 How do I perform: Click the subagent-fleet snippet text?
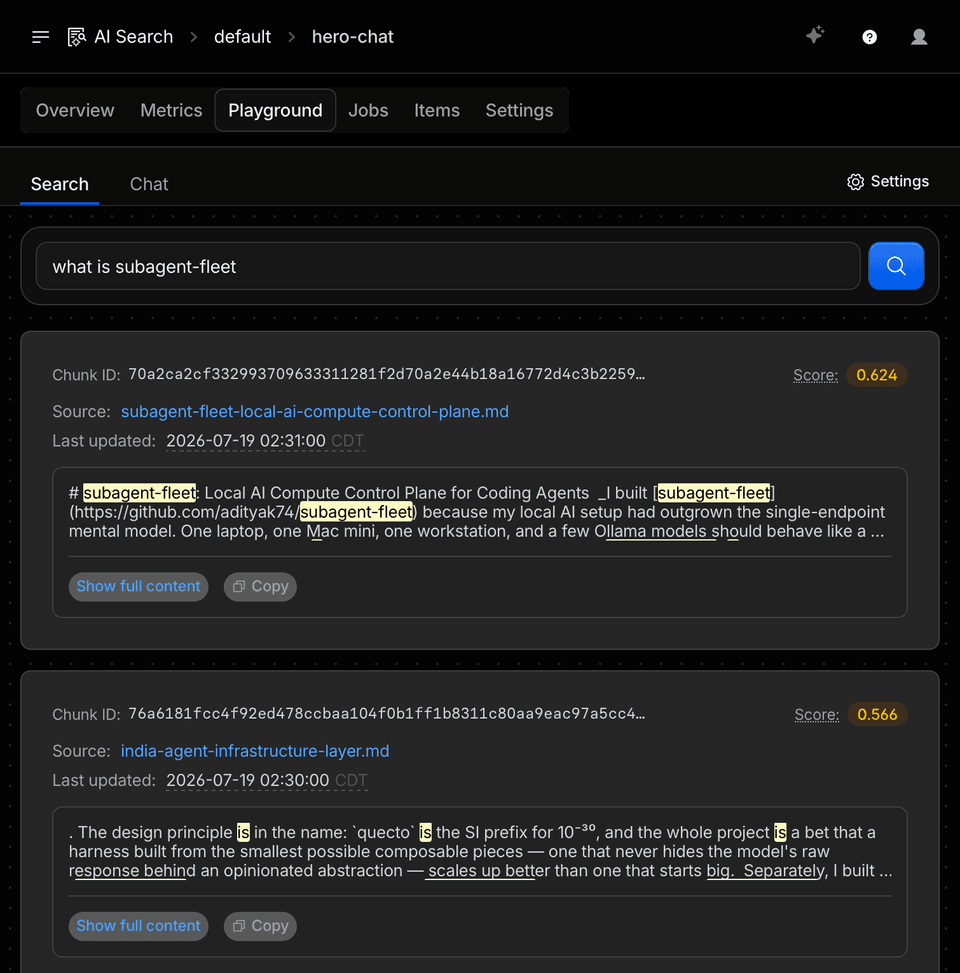coord(479,512)
